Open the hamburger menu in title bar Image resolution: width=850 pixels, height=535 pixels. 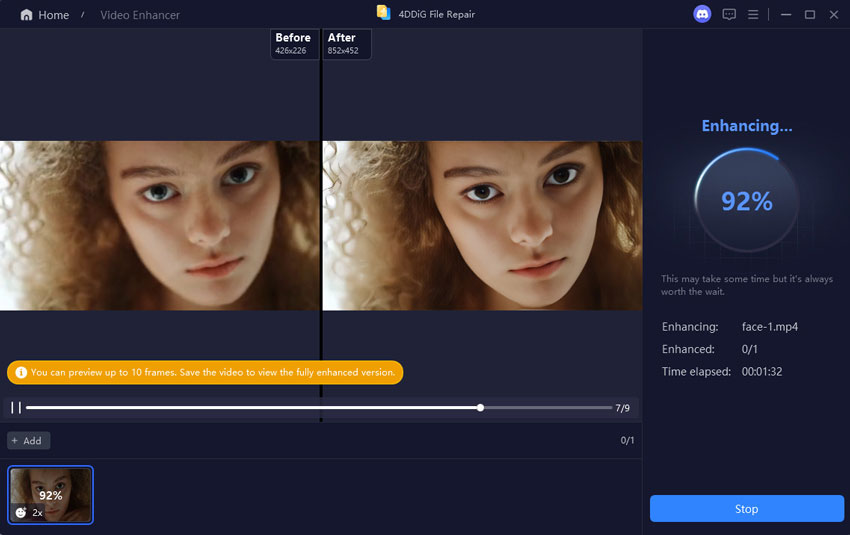coord(754,15)
